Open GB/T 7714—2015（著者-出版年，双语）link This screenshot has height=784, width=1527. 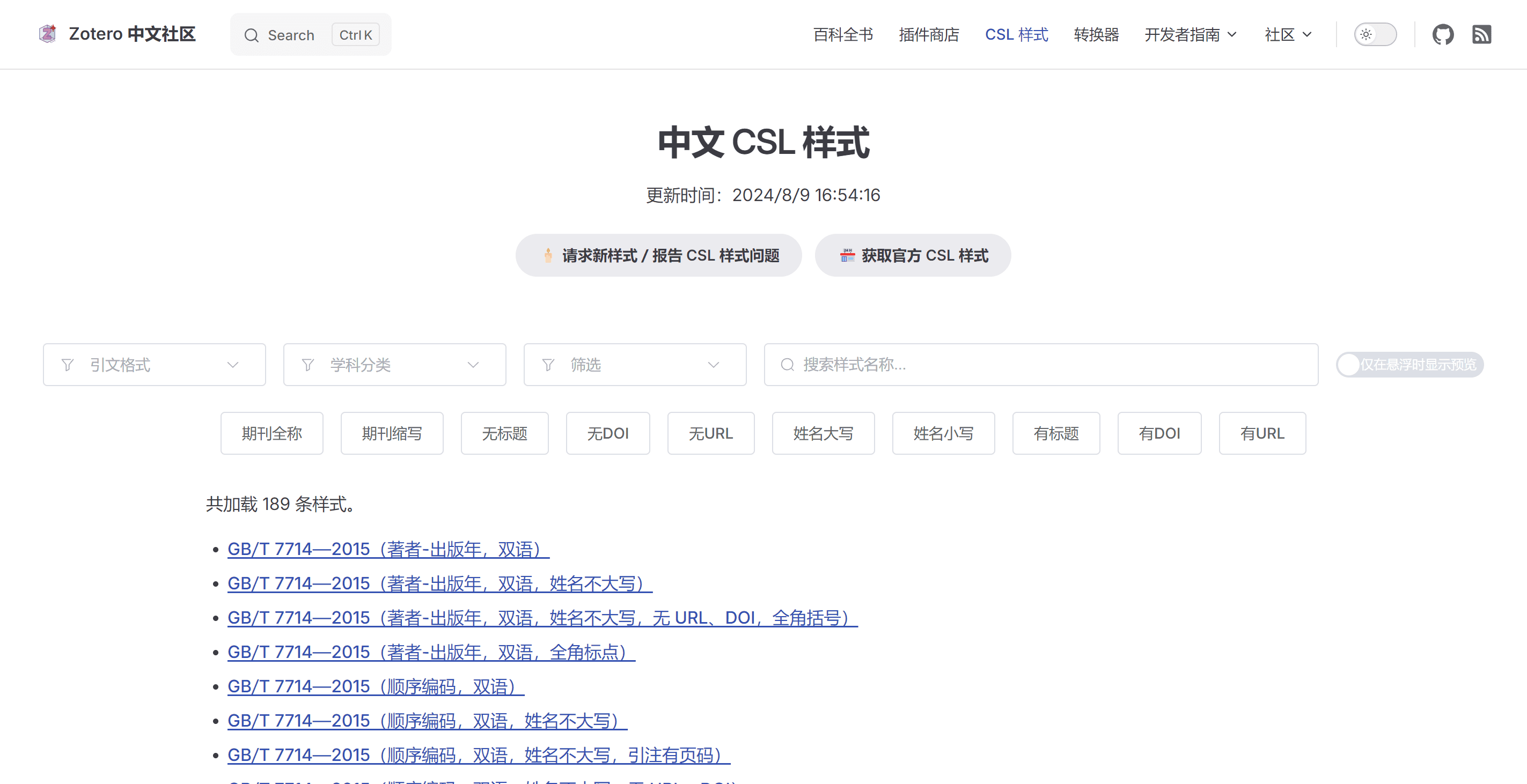388,549
